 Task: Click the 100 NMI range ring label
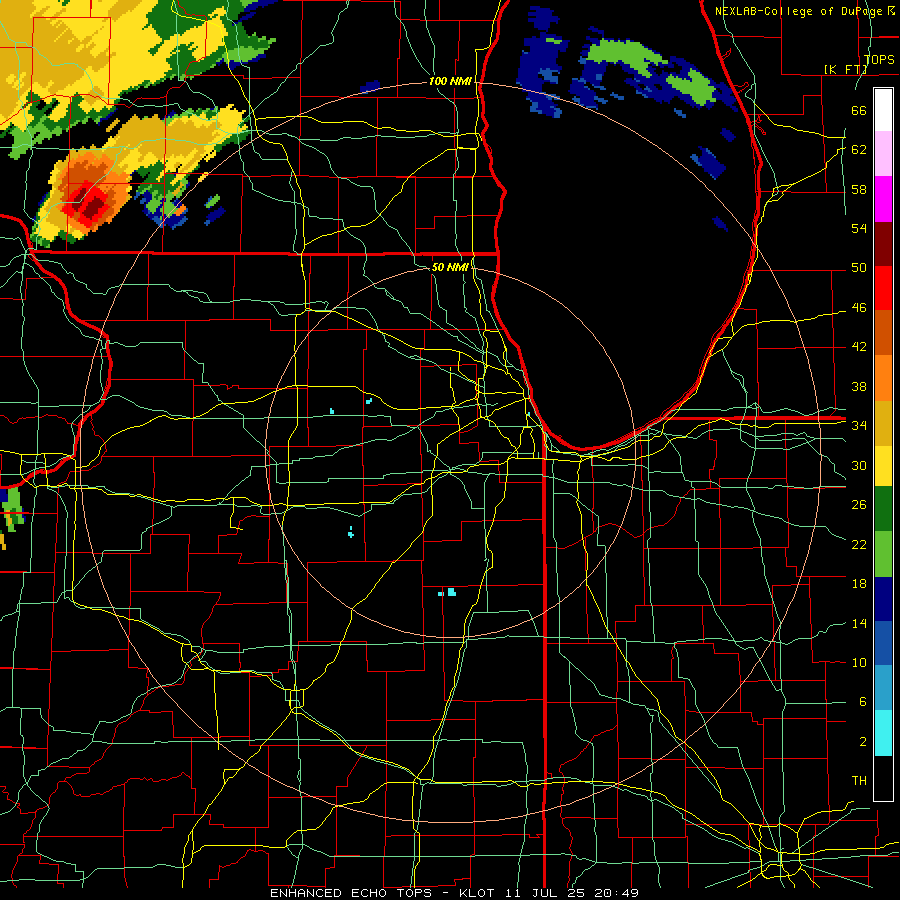coord(450,81)
